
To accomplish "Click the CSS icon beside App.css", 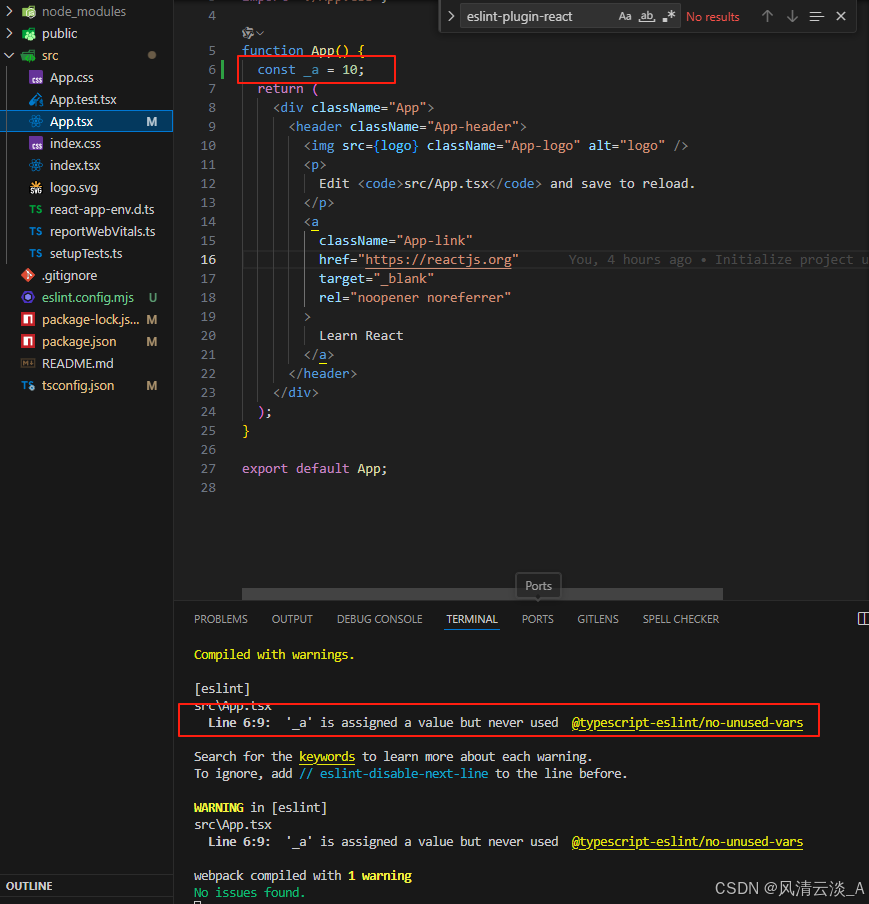I will [x=36, y=78].
